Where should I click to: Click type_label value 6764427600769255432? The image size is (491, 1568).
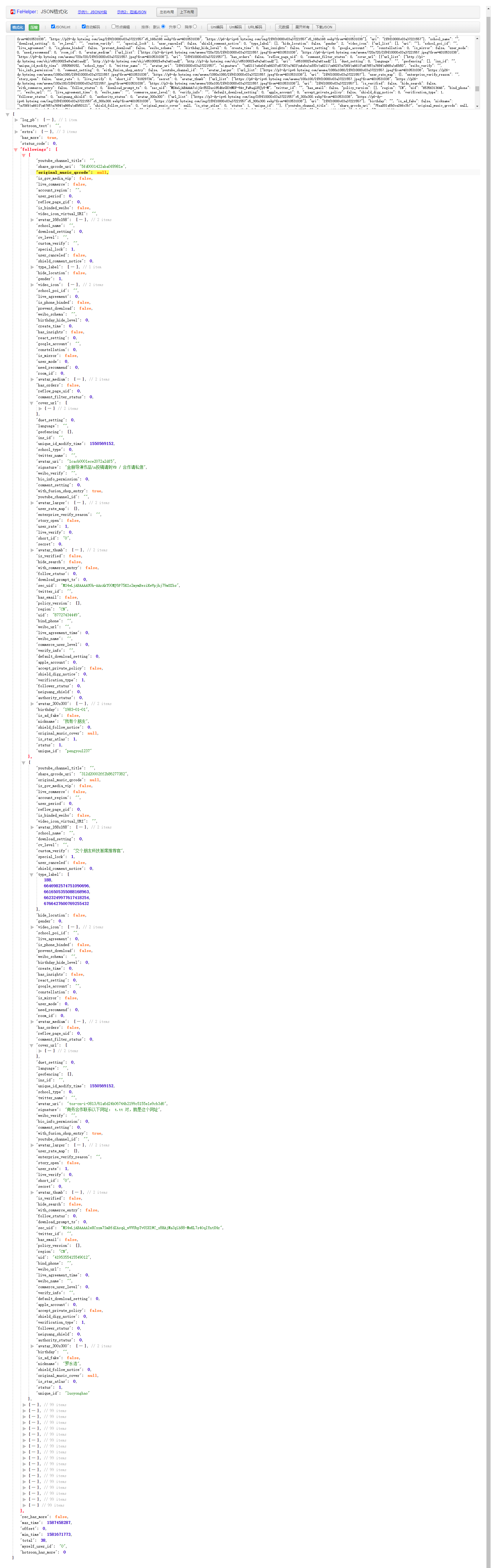(x=66, y=904)
